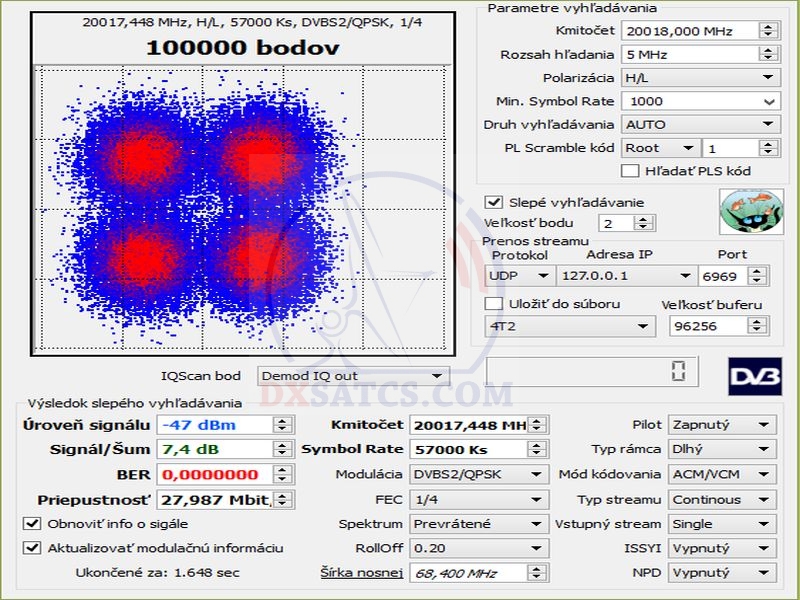Expand the Protokol UDP dropdown
This screenshot has width=800, height=600.
[544, 276]
